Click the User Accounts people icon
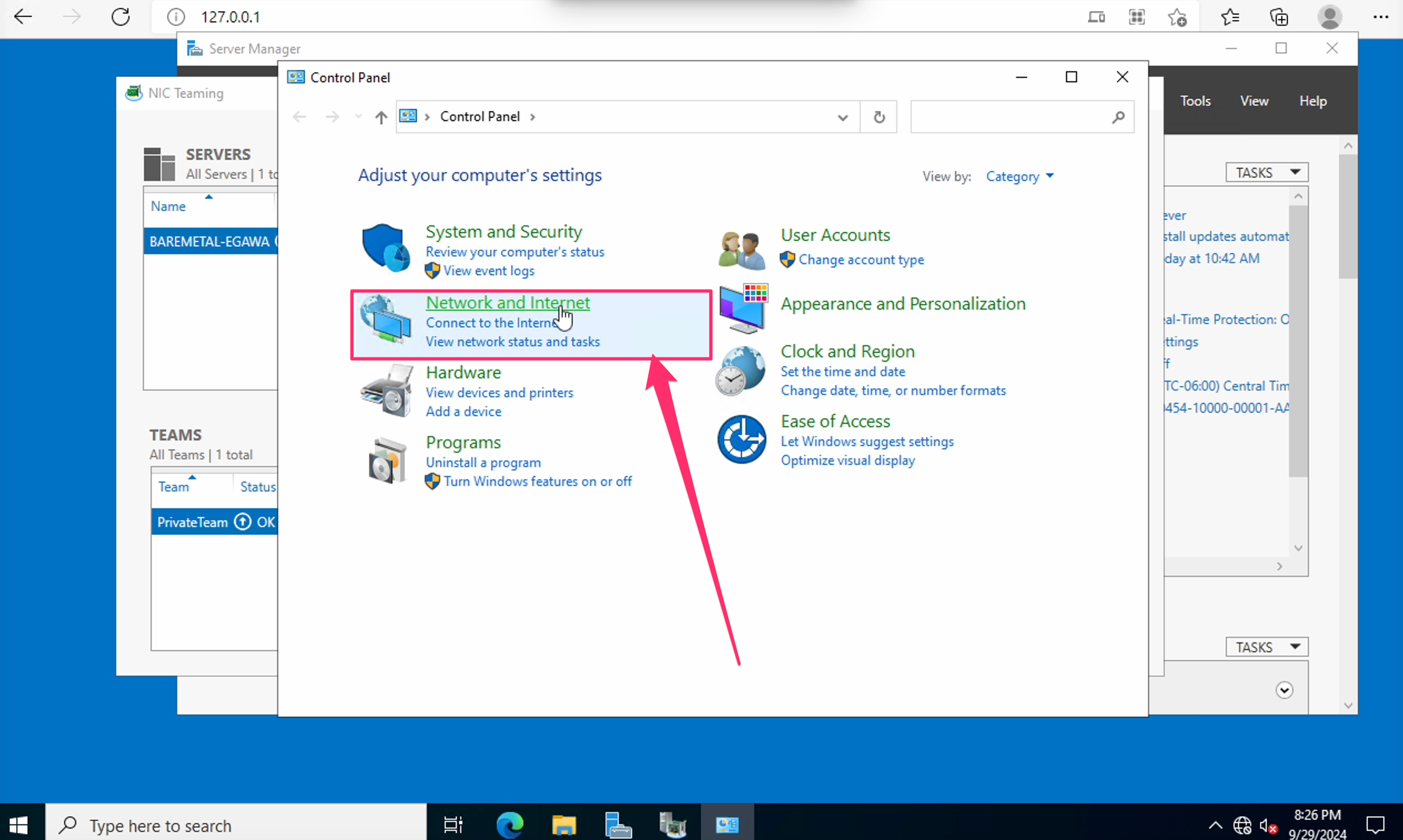Viewport: 1403px width, 840px height. (741, 250)
